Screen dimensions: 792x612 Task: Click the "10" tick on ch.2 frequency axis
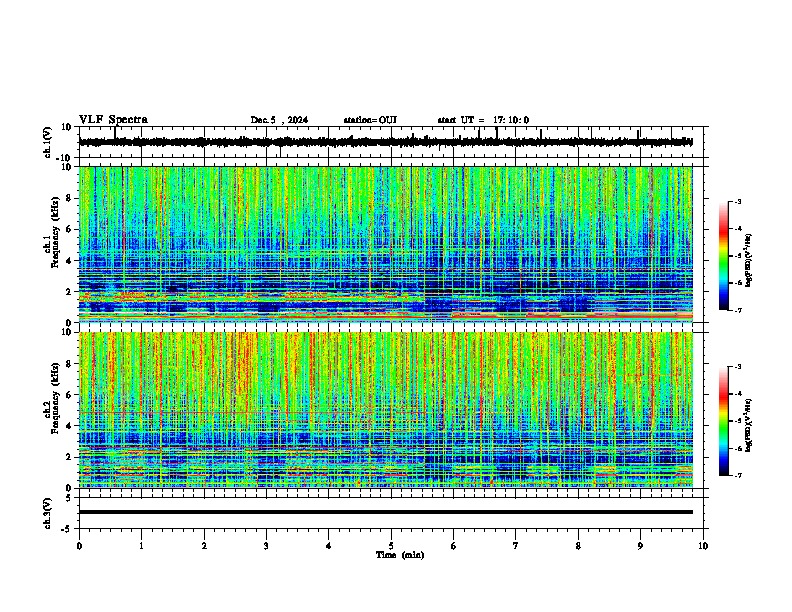point(67,332)
